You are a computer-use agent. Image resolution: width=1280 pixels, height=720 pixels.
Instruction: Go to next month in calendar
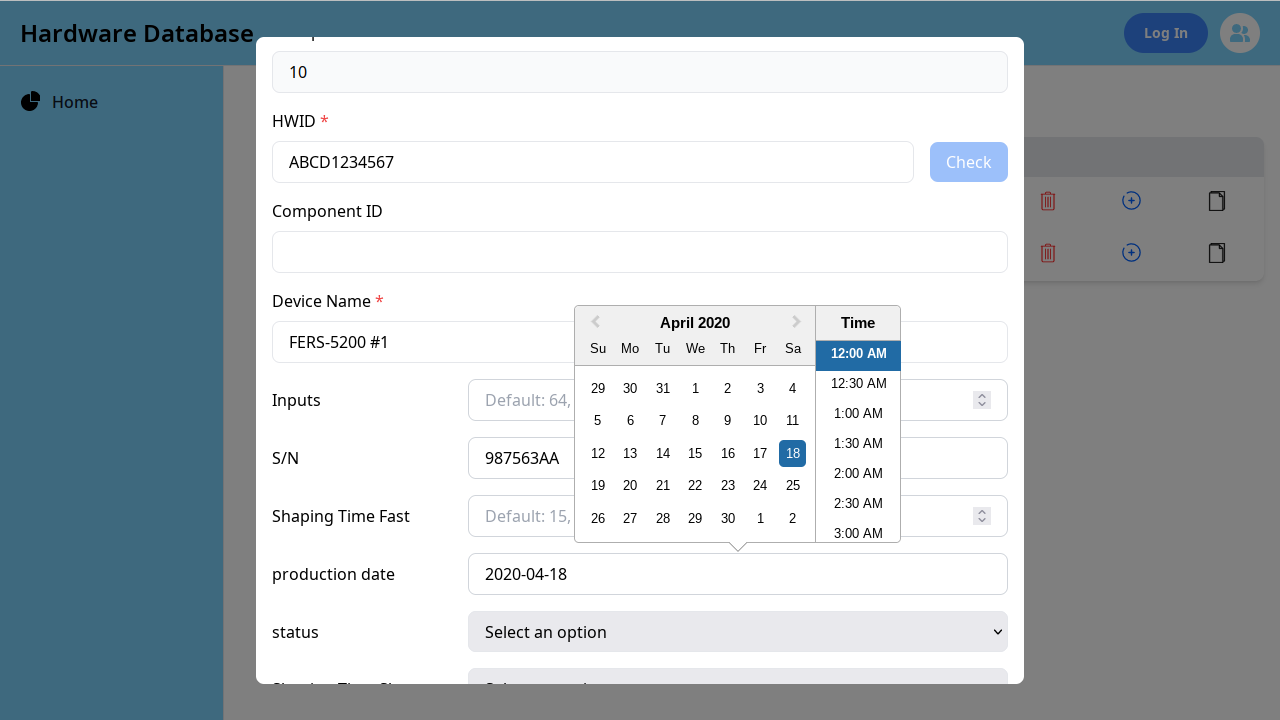(796, 322)
